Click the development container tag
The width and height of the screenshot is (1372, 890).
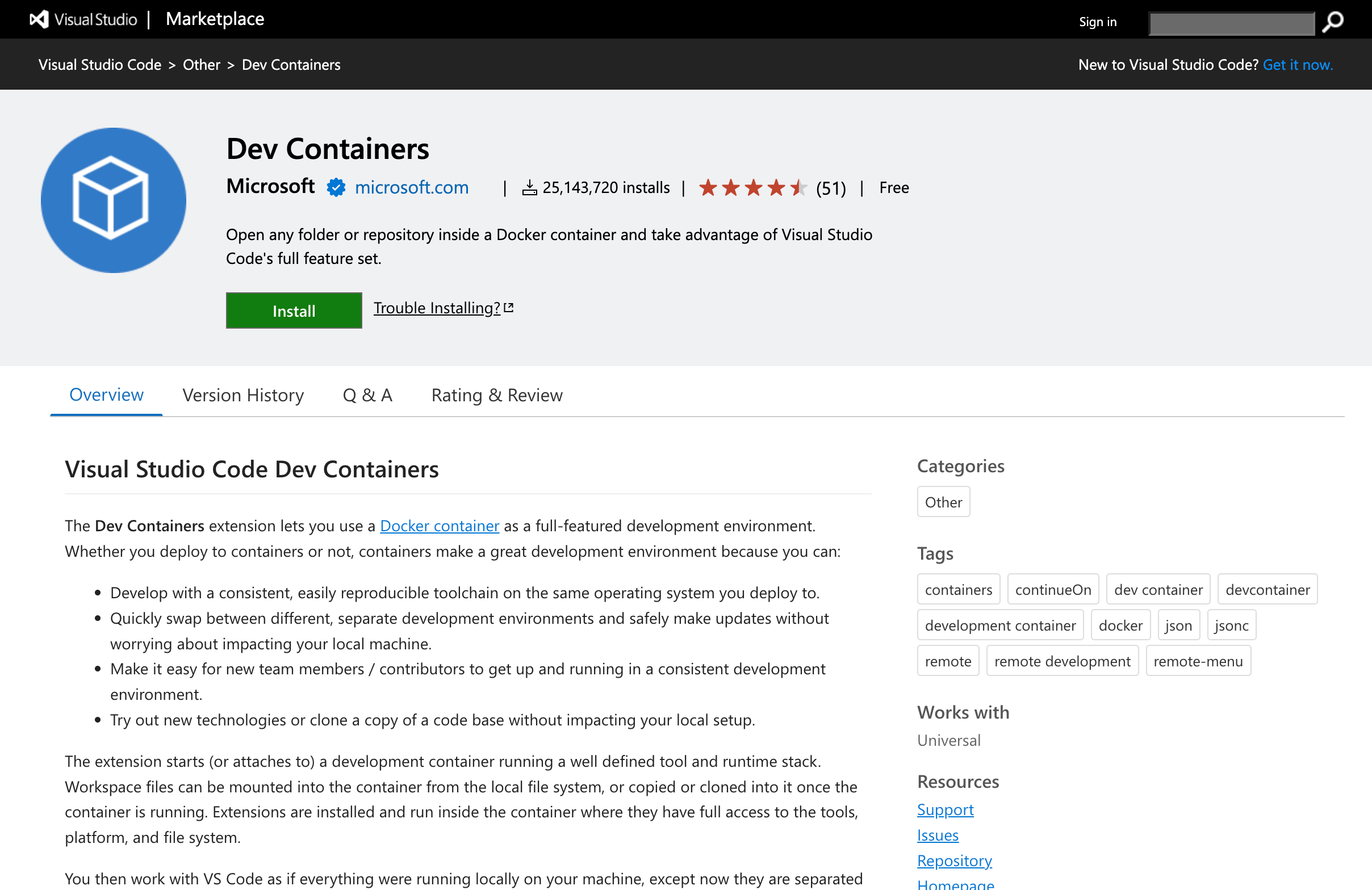1000,625
